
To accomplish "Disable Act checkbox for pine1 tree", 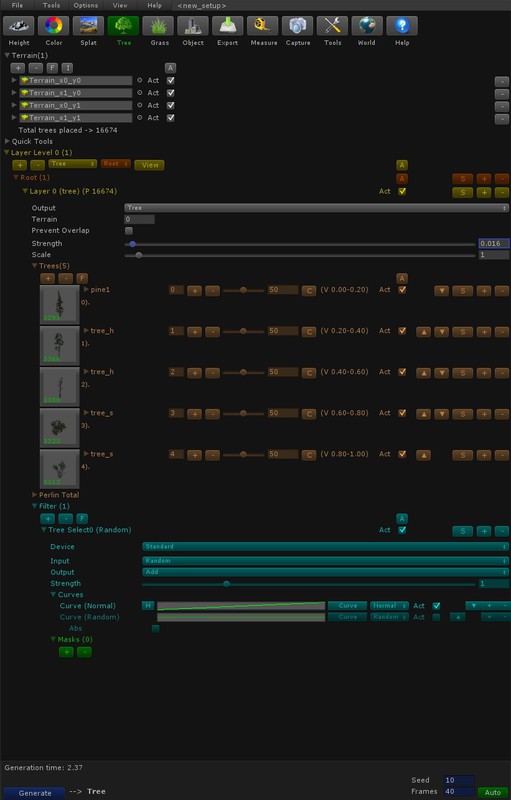I will [x=402, y=290].
